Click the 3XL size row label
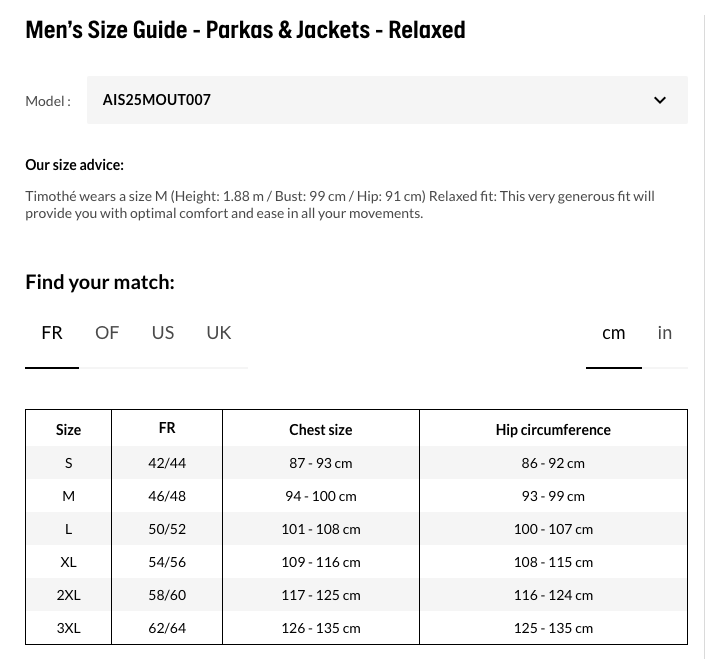The width and height of the screenshot is (705, 659). tap(68, 628)
